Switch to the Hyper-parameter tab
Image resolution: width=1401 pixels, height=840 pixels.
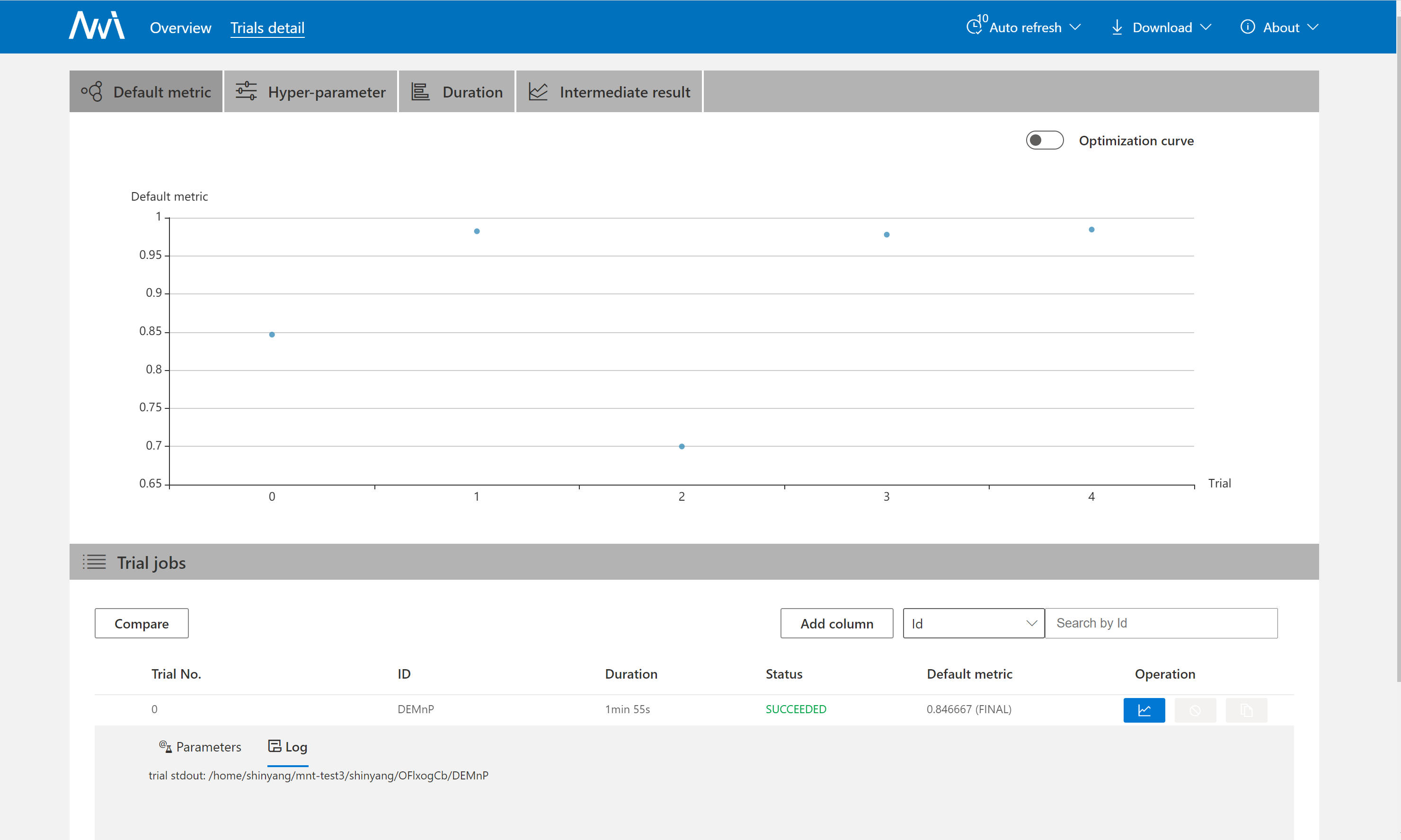coord(311,92)
